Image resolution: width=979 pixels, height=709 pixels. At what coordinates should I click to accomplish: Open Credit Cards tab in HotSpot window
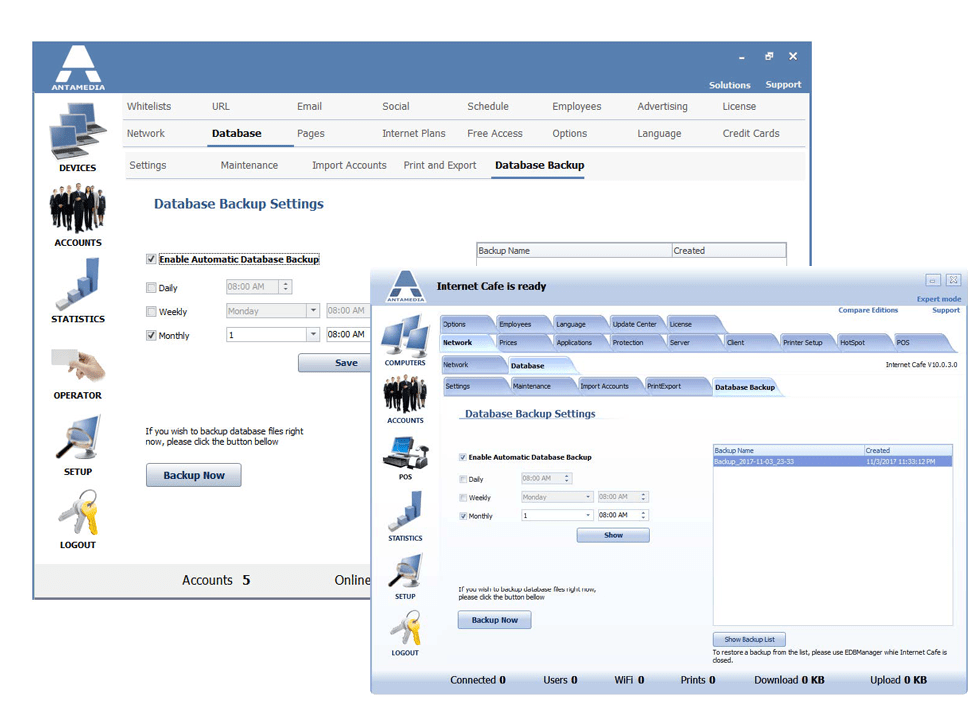[x=750, y=133]
